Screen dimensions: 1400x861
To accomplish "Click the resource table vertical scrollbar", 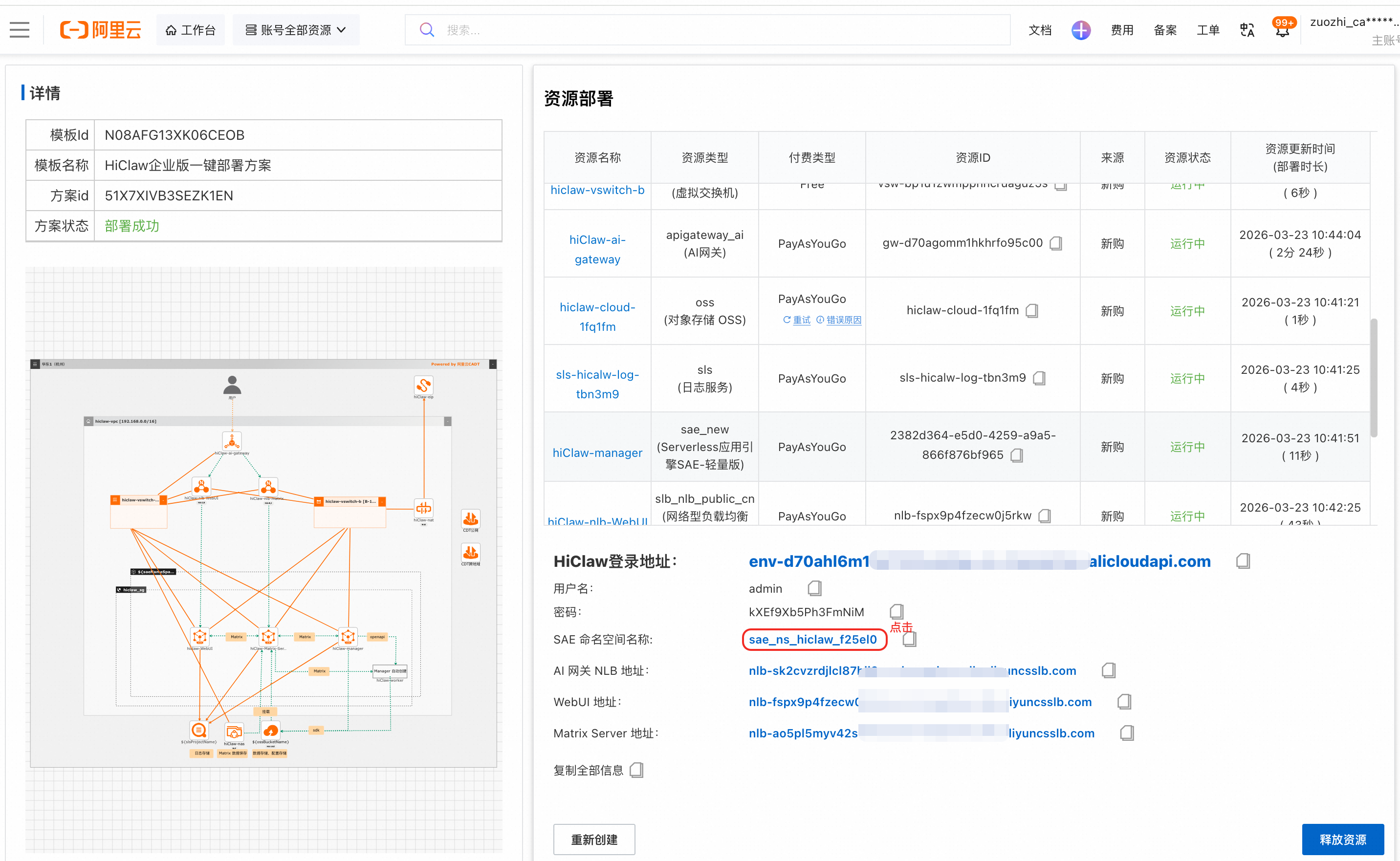I will [1374, 378].
